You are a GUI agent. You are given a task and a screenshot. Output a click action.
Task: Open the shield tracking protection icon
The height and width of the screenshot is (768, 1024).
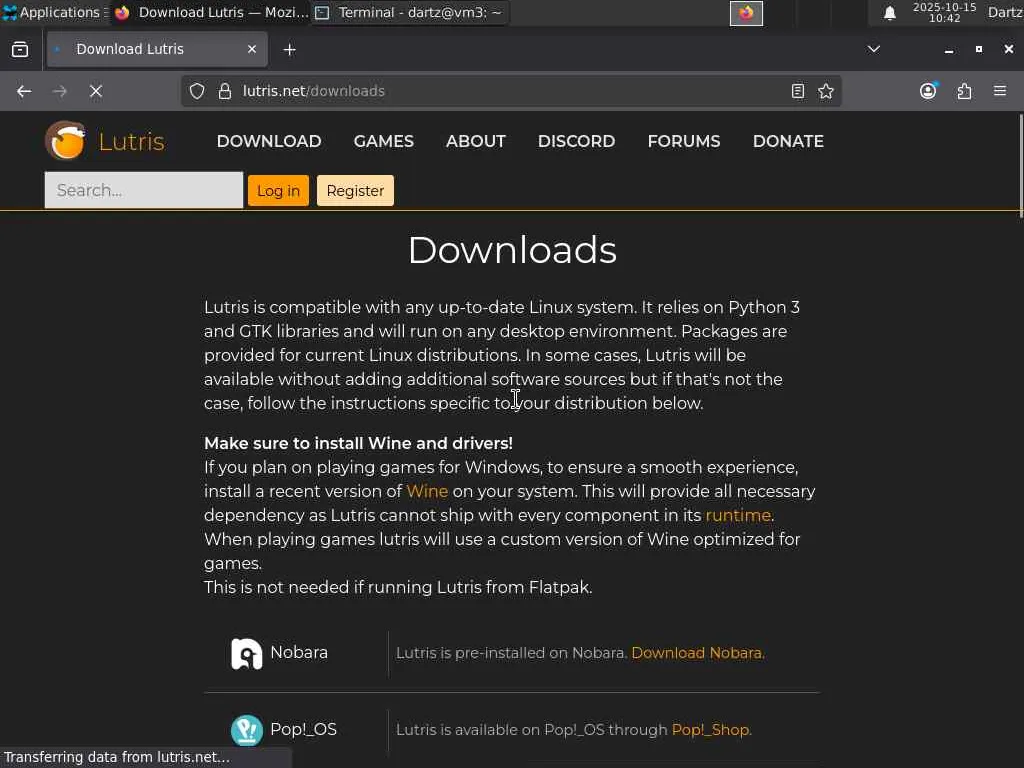[x=197, y=91]
